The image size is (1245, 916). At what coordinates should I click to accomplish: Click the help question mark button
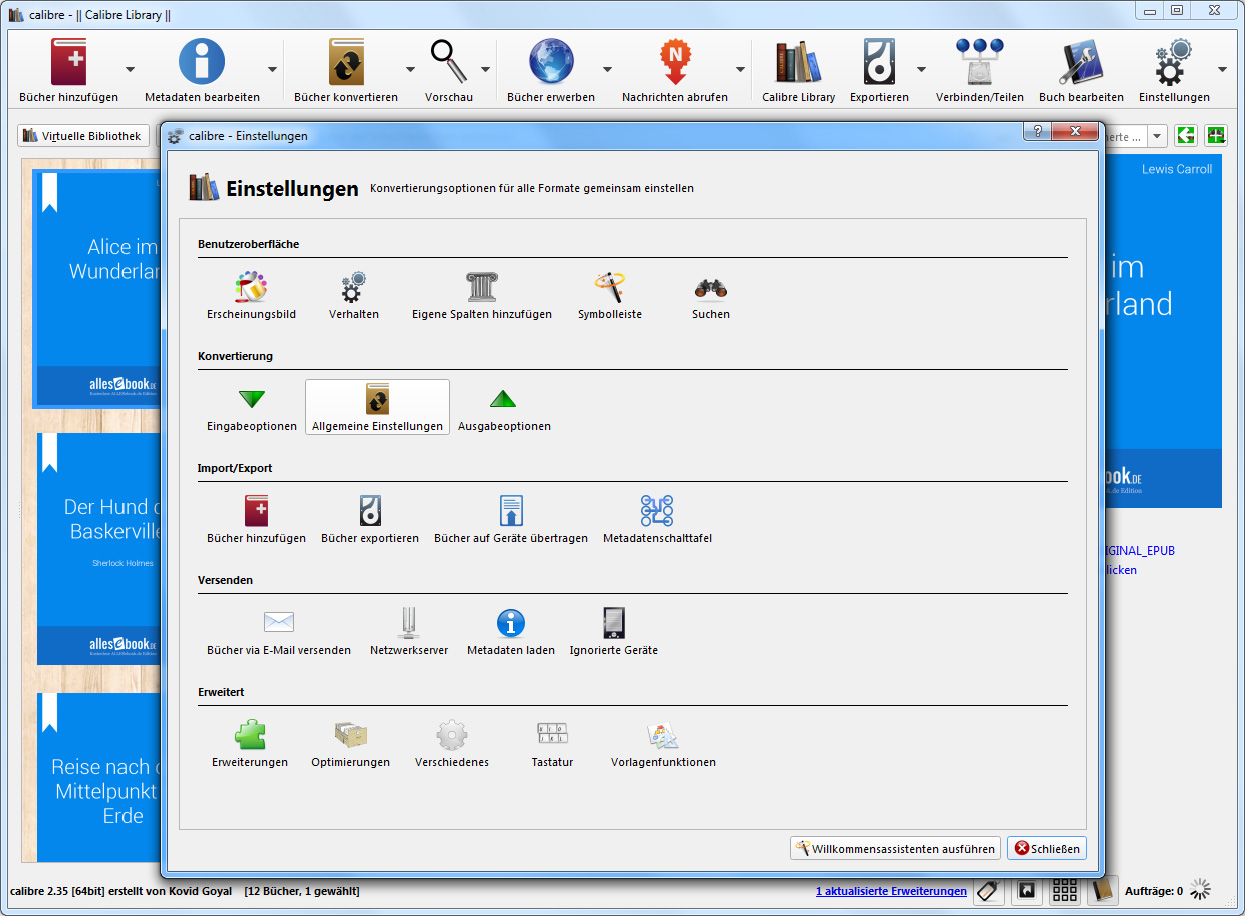pos(1036,131)
